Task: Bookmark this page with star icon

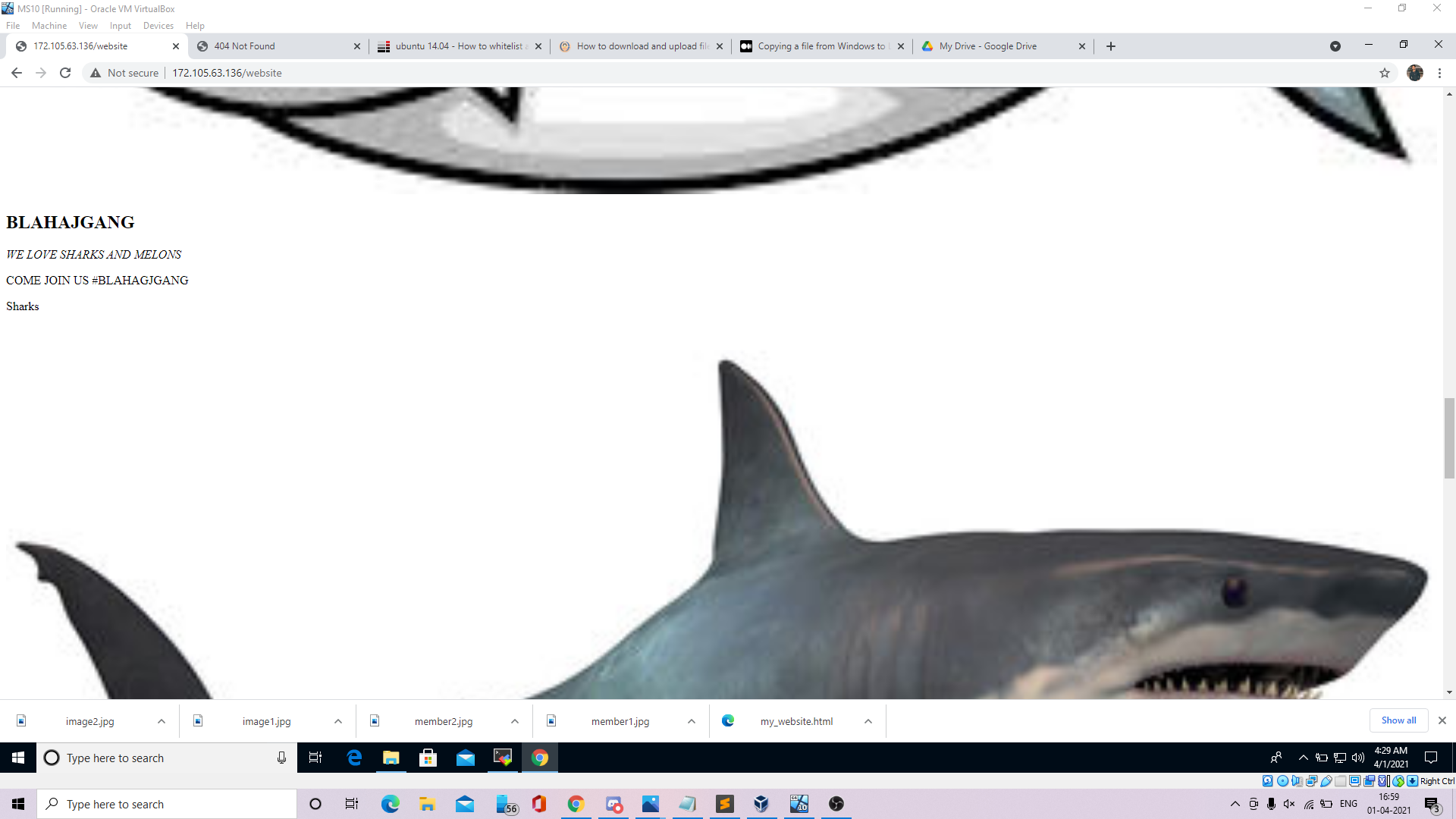Action: [x=1385, y=73]
